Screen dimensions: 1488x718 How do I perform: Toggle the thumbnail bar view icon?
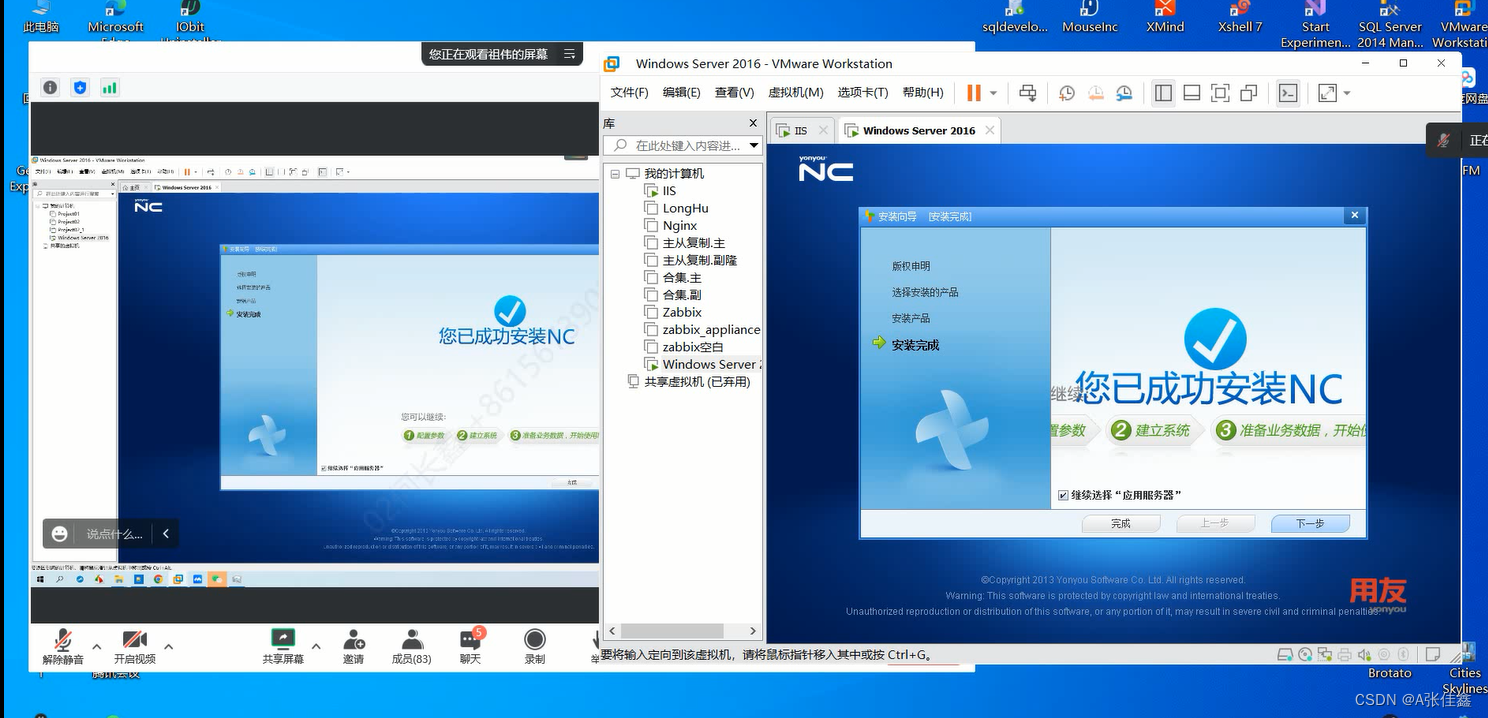point(1192,93)
